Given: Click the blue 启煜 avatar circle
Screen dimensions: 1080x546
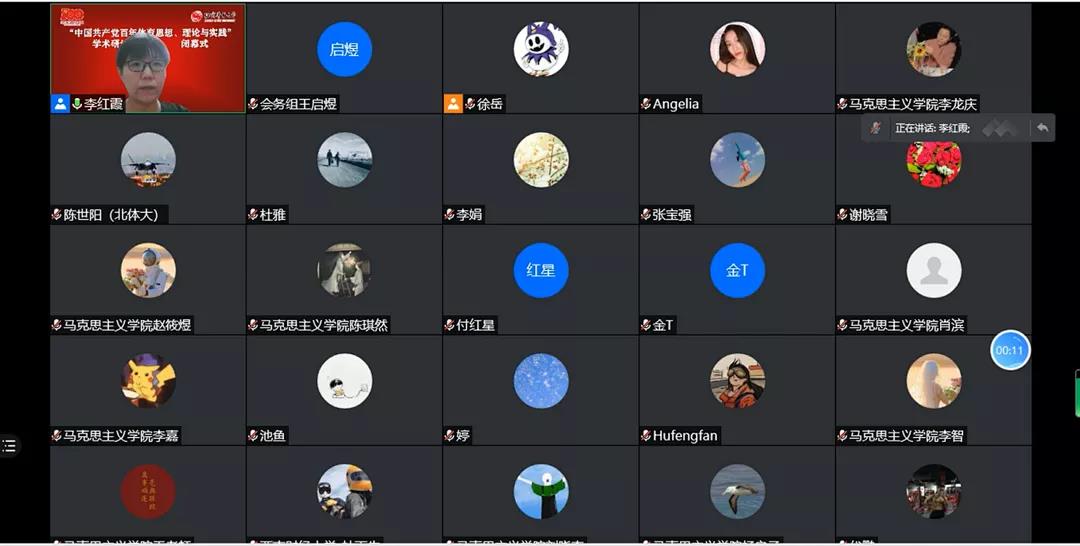Looking at the screenshot, I should [x=344, y=50].
